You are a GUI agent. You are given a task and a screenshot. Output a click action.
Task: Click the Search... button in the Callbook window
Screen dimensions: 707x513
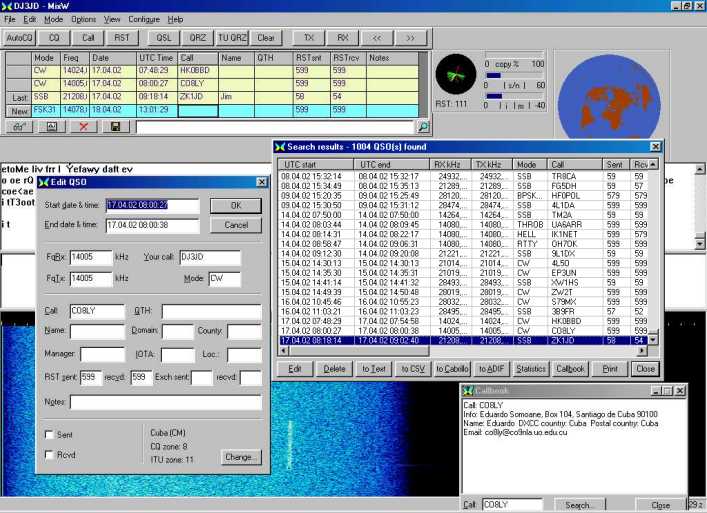pos(580,505)
